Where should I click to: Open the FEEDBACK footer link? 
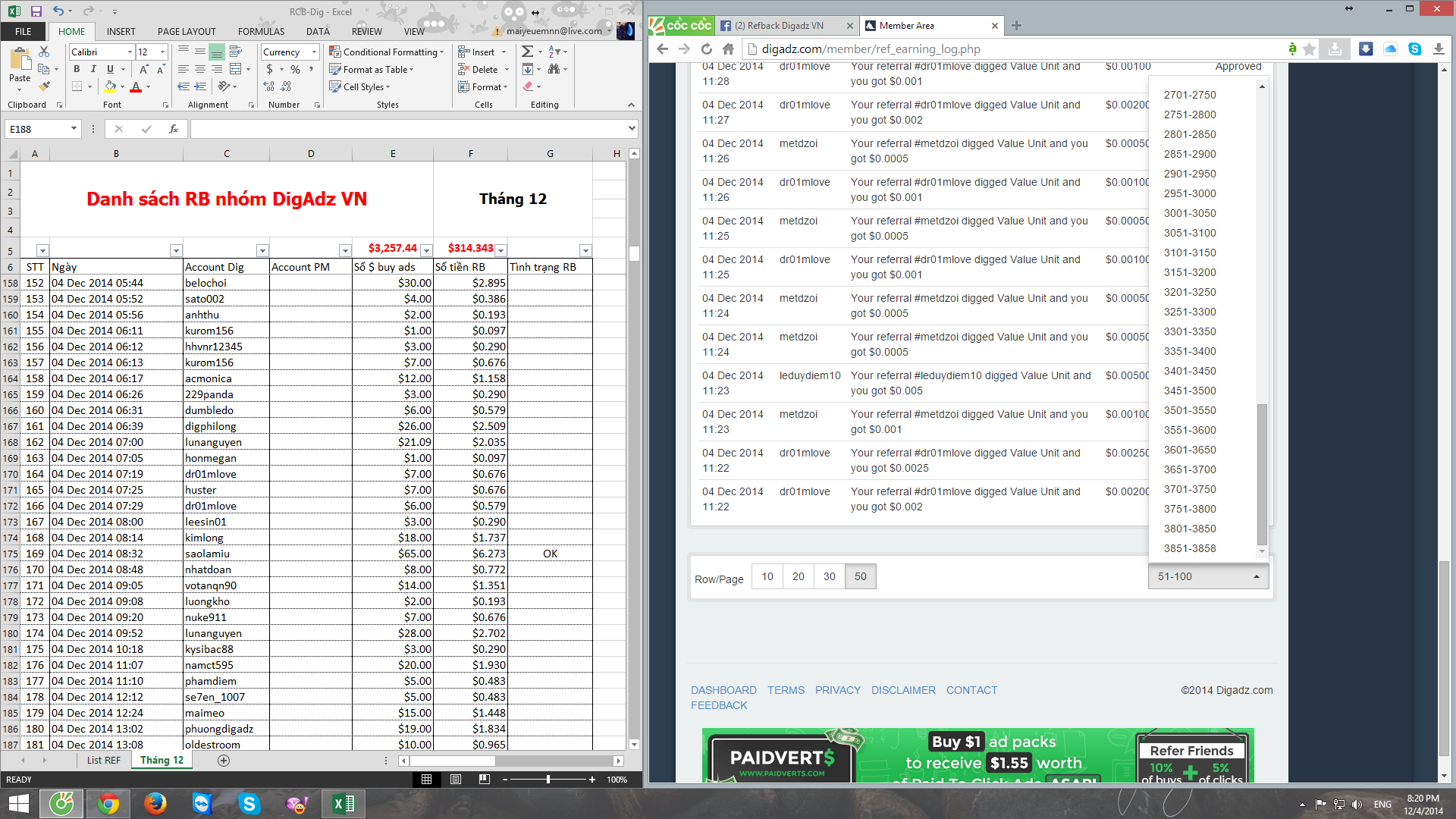click(x=719, y=705)
